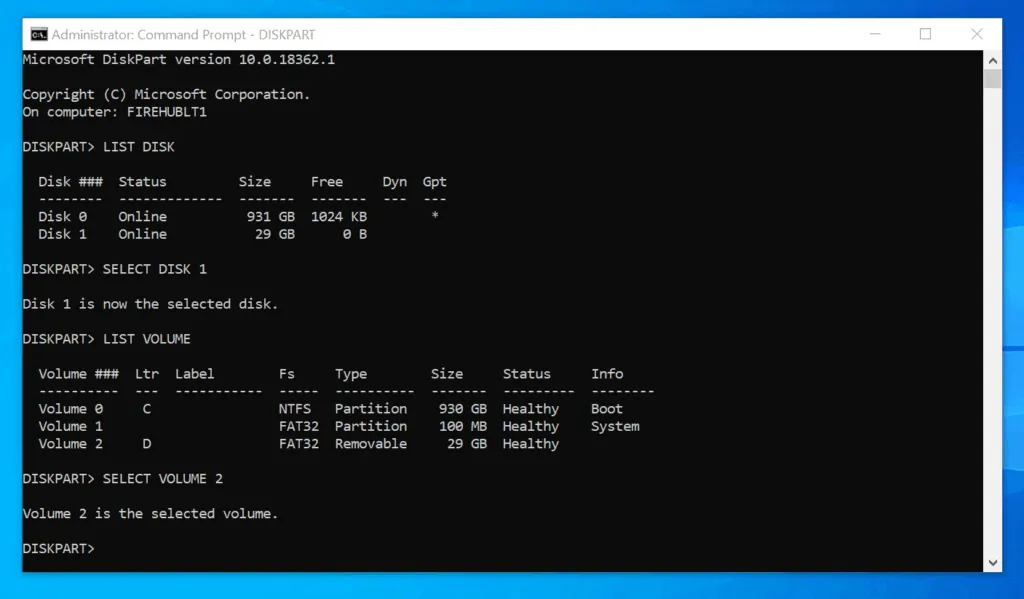
Task: Click the minimize button
Action: tap(875, 33)
